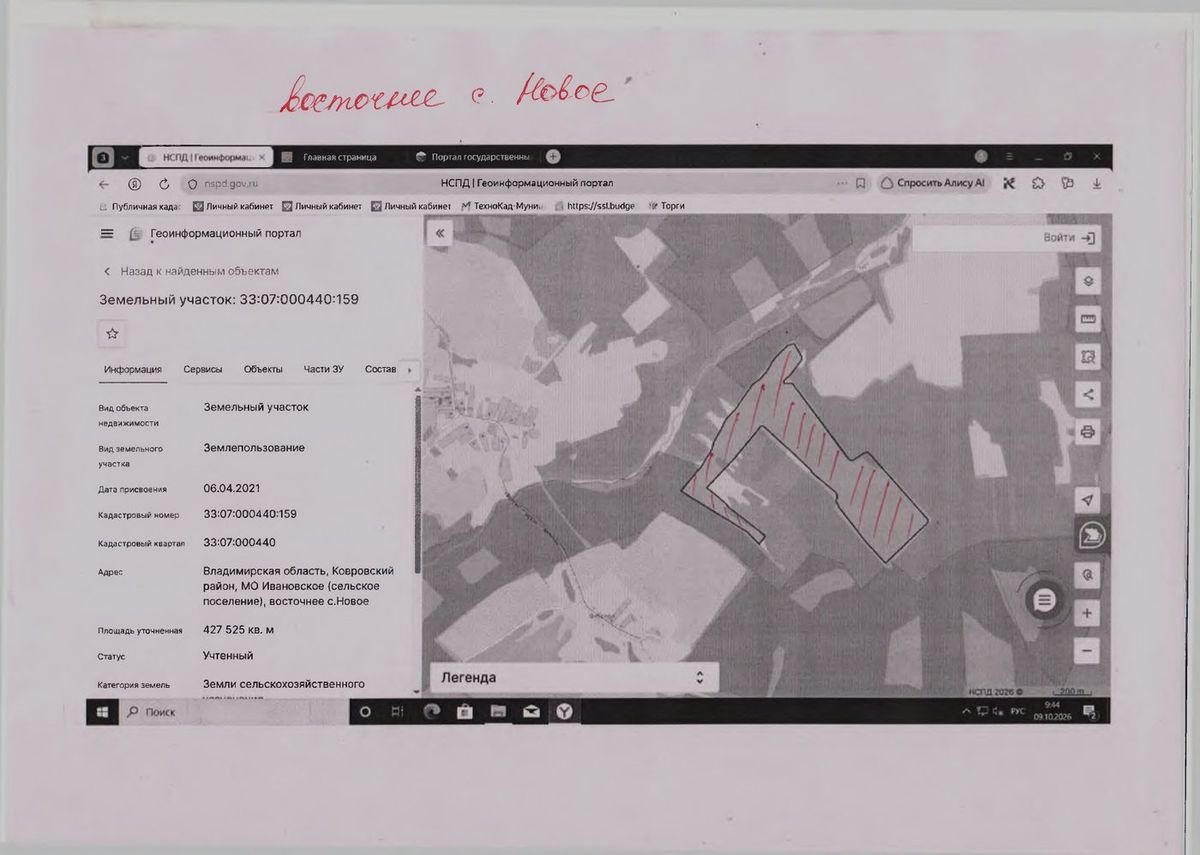The height and width of the screenshot is (855, 1200).
Task: Collapse the left information panel
Action: coord(439,233)
